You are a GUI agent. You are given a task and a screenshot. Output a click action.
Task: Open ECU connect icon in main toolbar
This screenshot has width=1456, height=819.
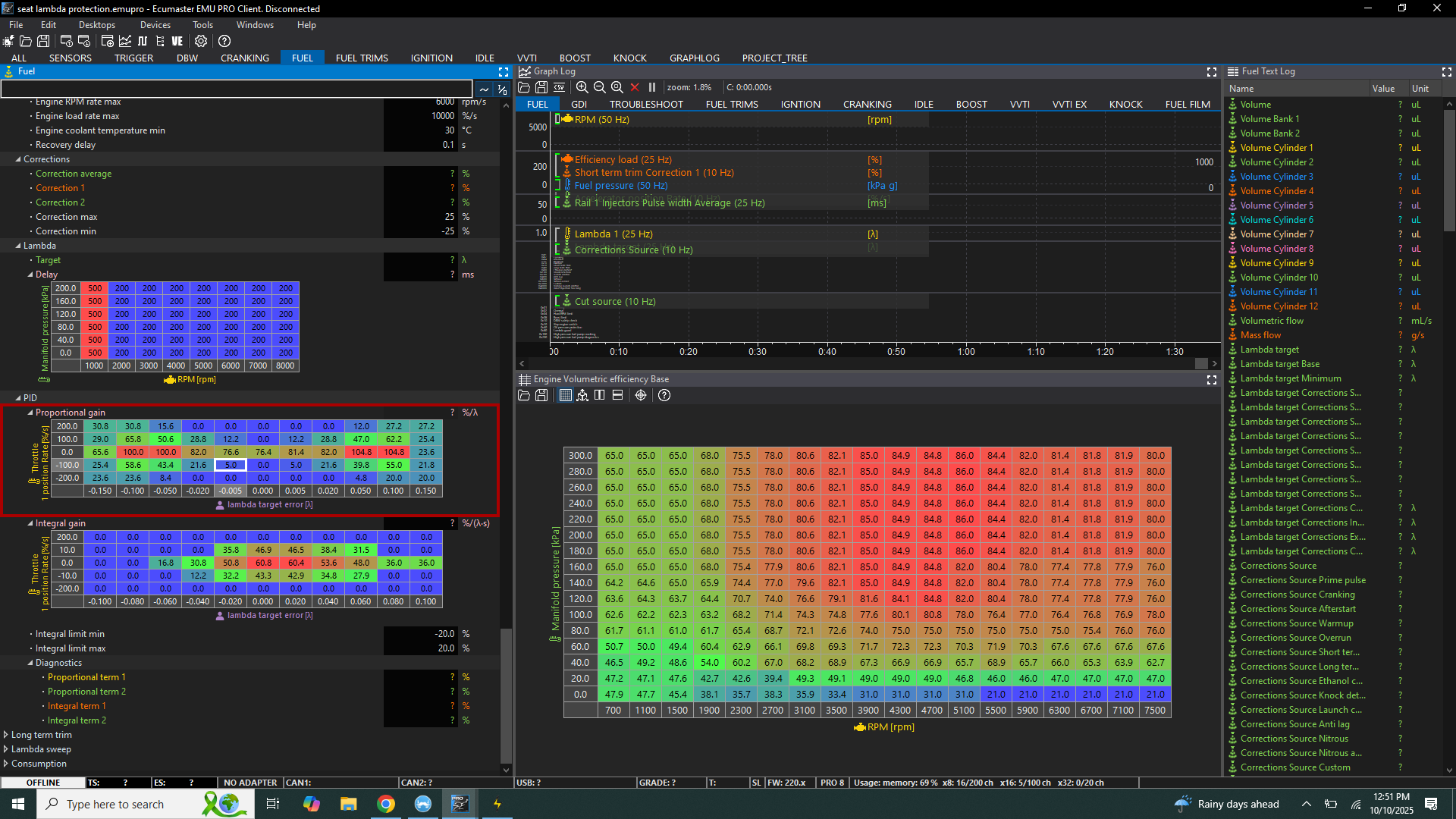coord(8,41)
